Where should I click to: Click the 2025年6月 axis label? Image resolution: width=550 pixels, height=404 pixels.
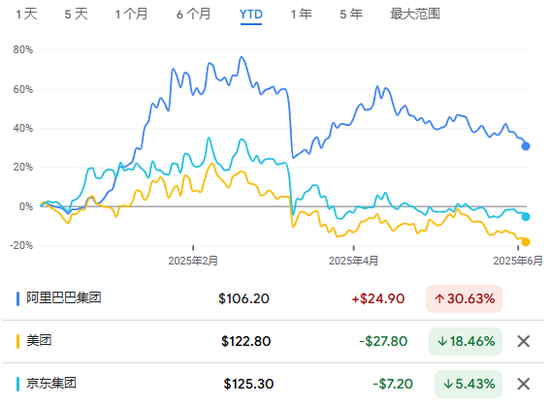518,261
